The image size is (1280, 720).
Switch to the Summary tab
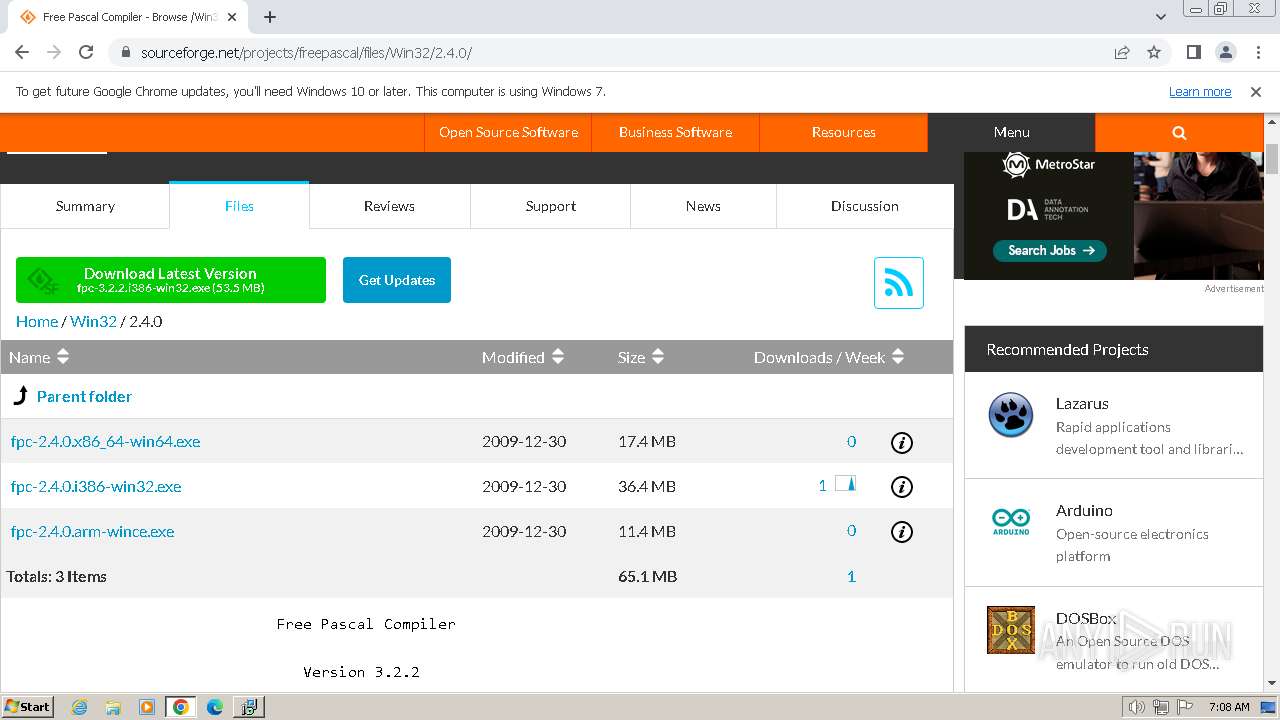coord(85,206)
